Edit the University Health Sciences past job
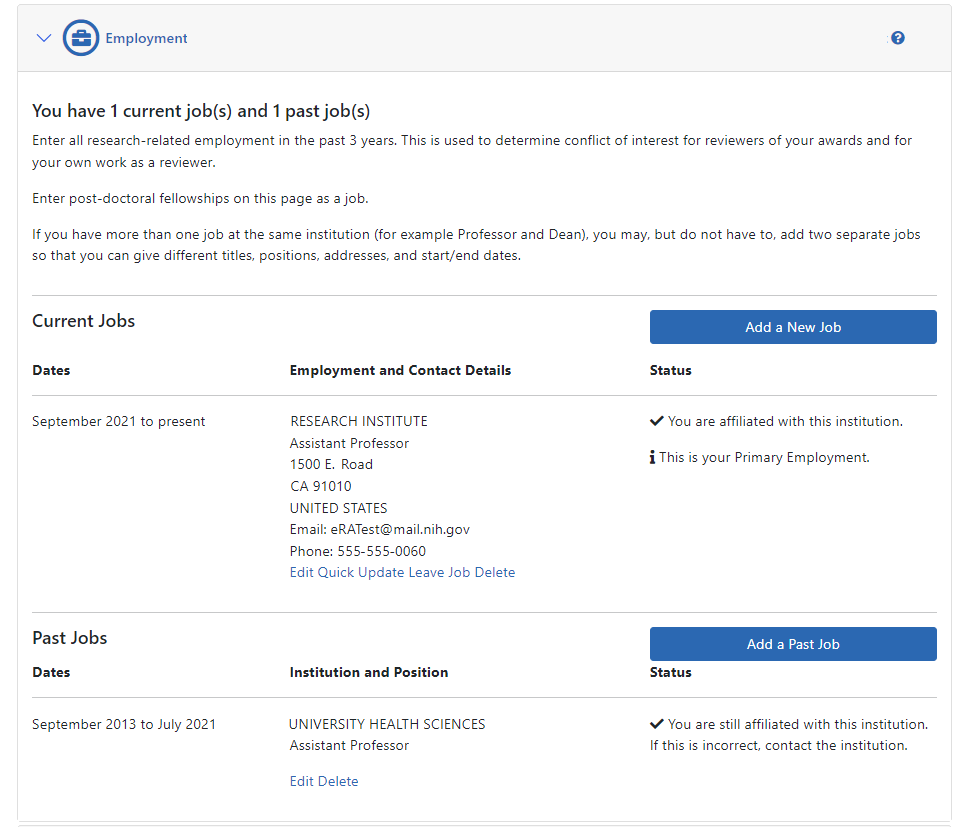This screenshot has width=970, height=827. 301,782
